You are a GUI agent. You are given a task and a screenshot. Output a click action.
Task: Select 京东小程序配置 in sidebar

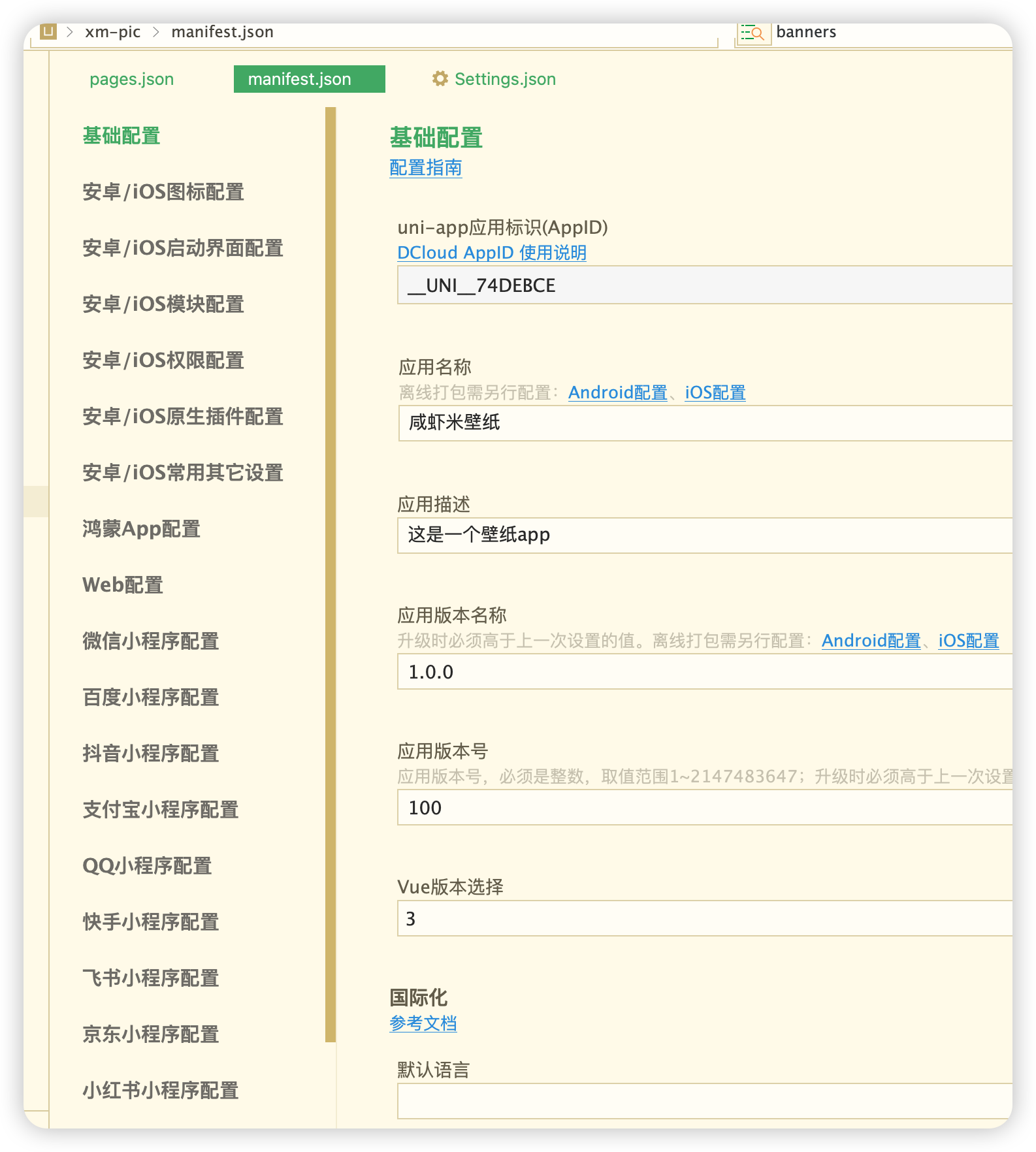click(151, 1034)
